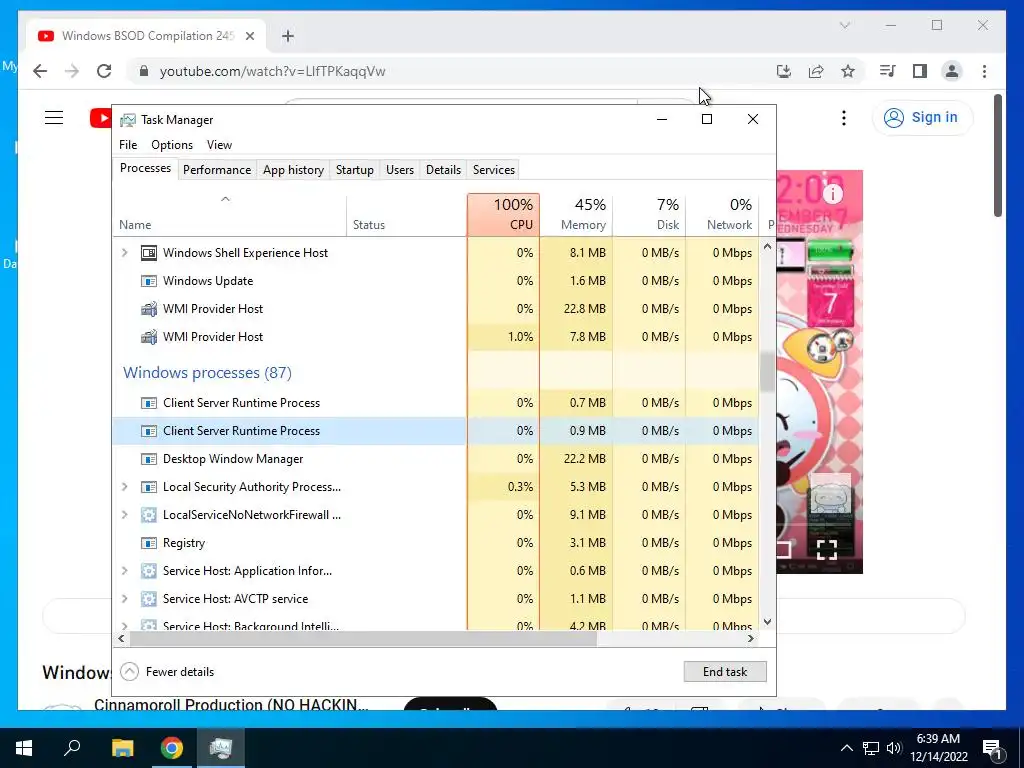Screen dimensions: 1024x768
Task: Expand Service Host: Application Infor... row
Action: [124, 571]
